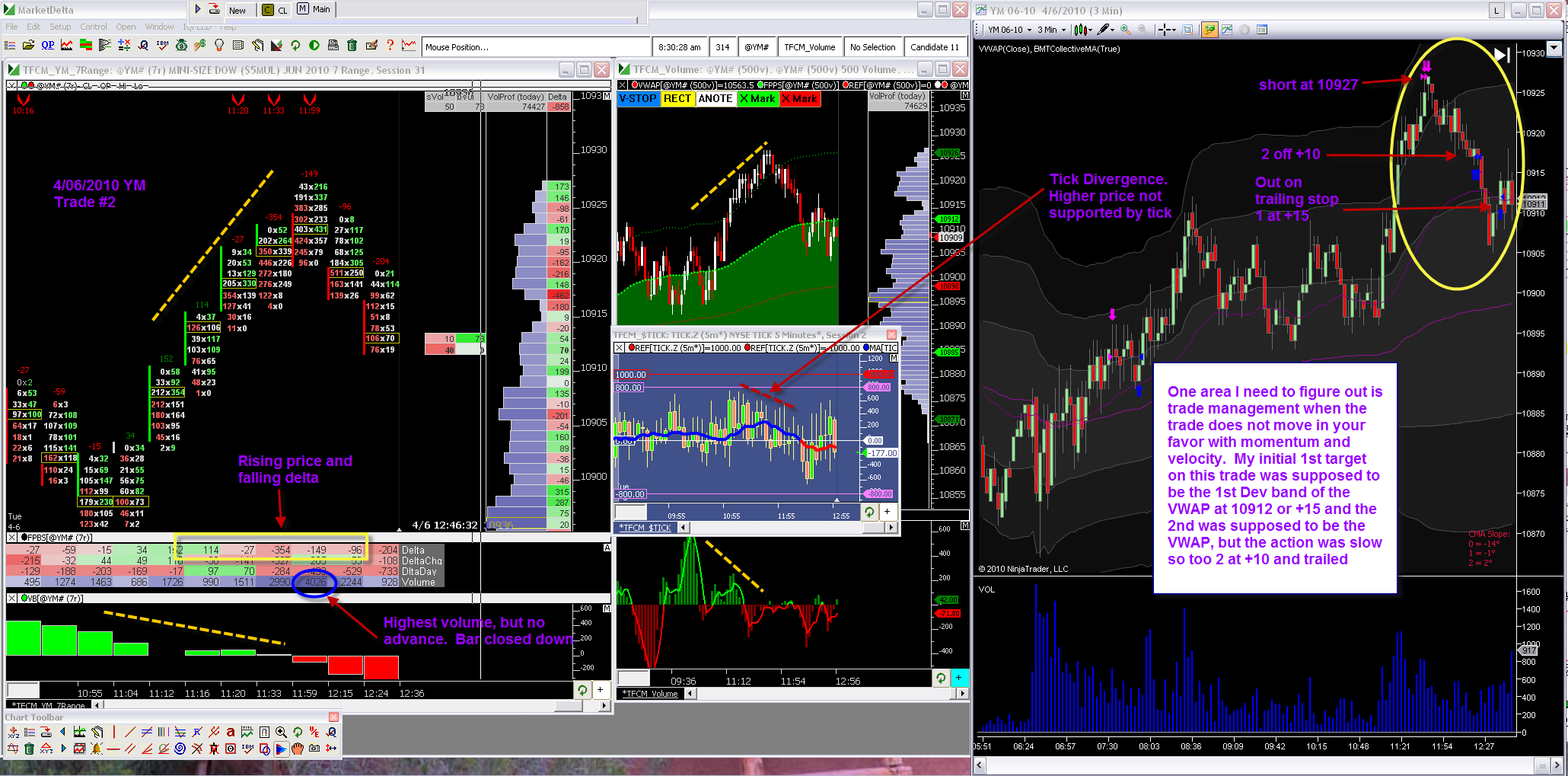Toggle the L link button in NinjaTrader title bar
Viewport: 1568px width, 776px height.
click(1496, 10)
